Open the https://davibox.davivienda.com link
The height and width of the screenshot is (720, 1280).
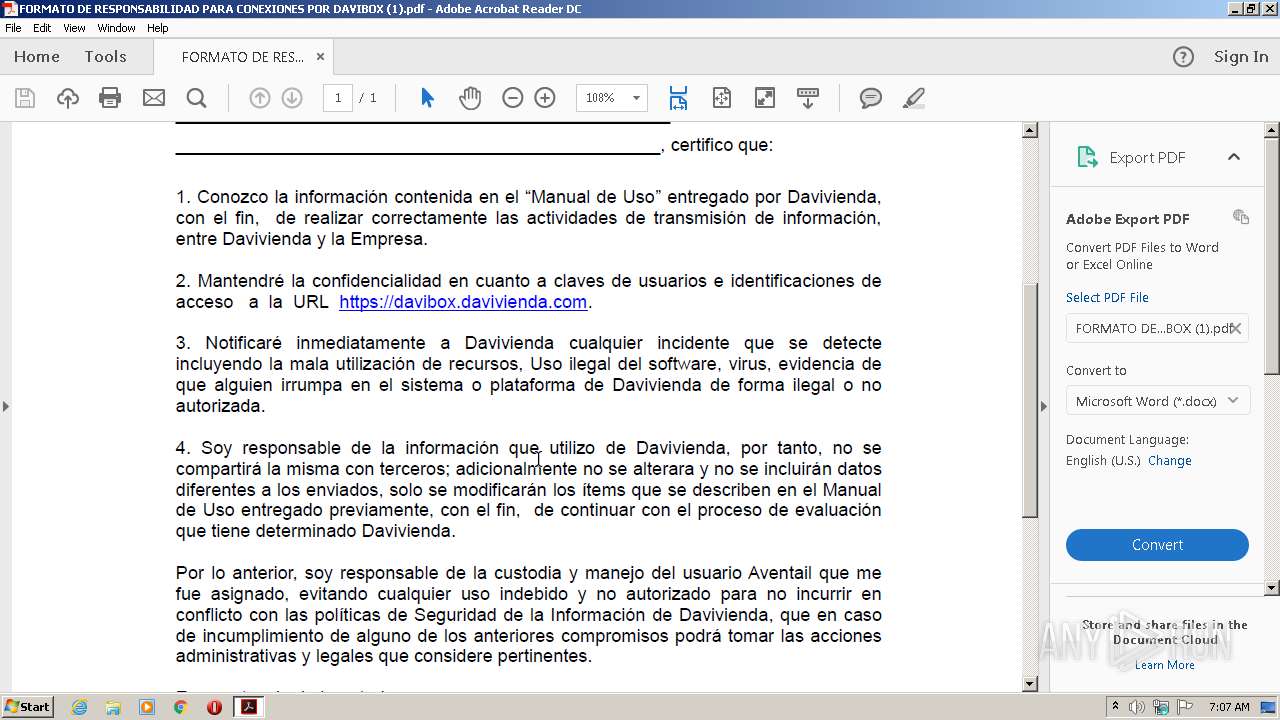[463, 302]
